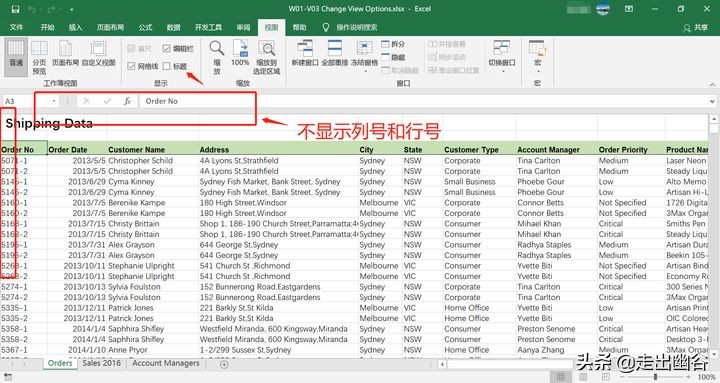Expand the formula bar with the right-end chevron

pyautogui.click(x=712, y=101)
